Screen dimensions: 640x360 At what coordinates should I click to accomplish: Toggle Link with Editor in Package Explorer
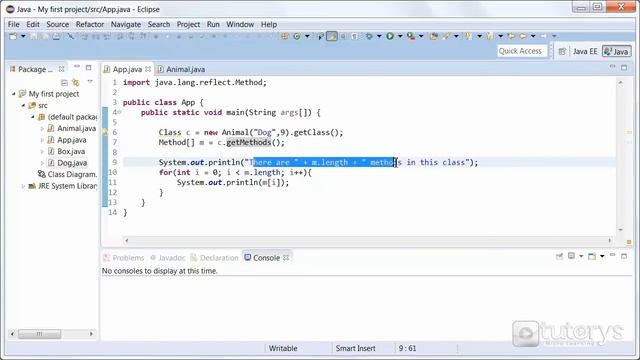76,82
